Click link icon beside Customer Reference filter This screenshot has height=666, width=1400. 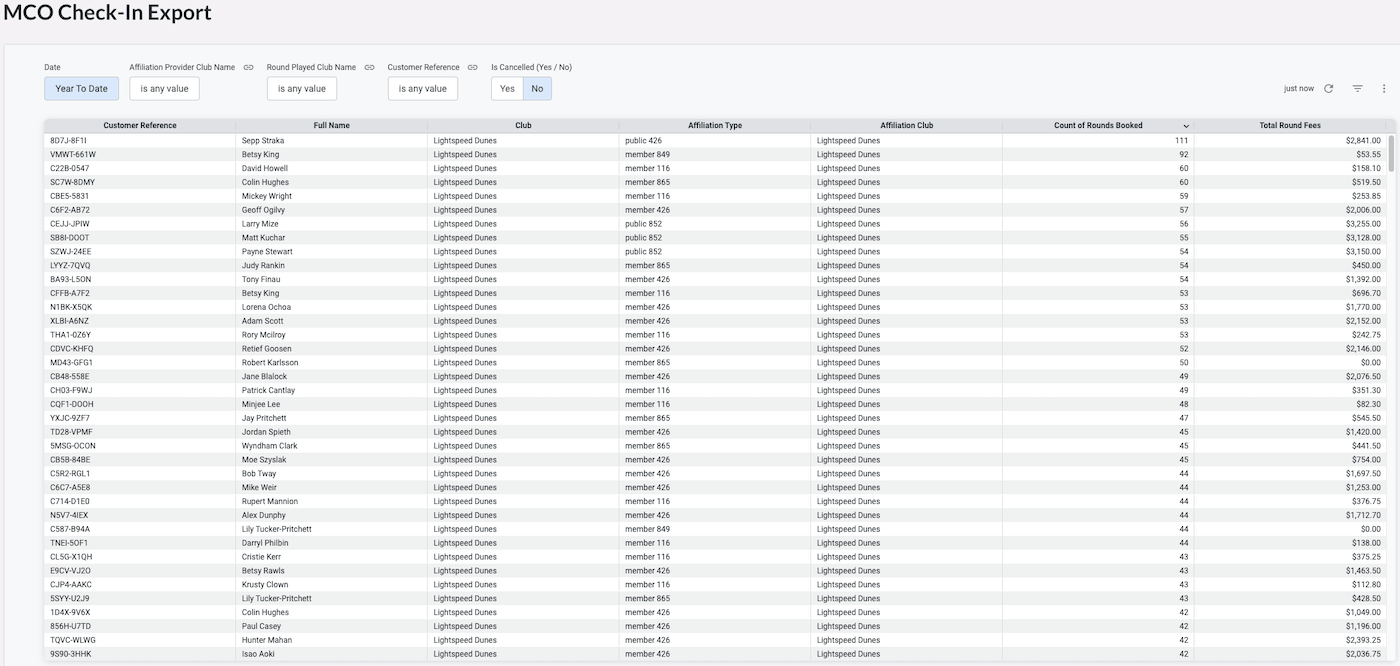point(473,68)
